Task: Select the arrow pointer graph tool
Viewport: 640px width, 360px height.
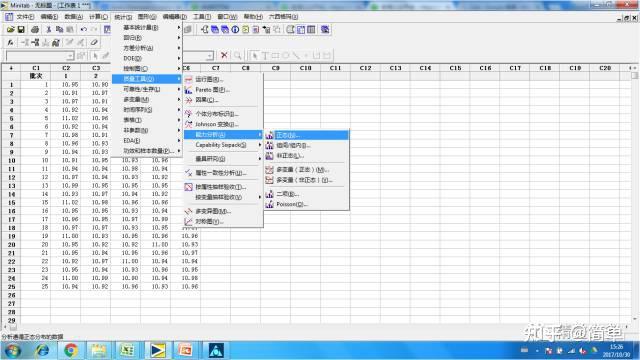Action: tap(255, 55)
